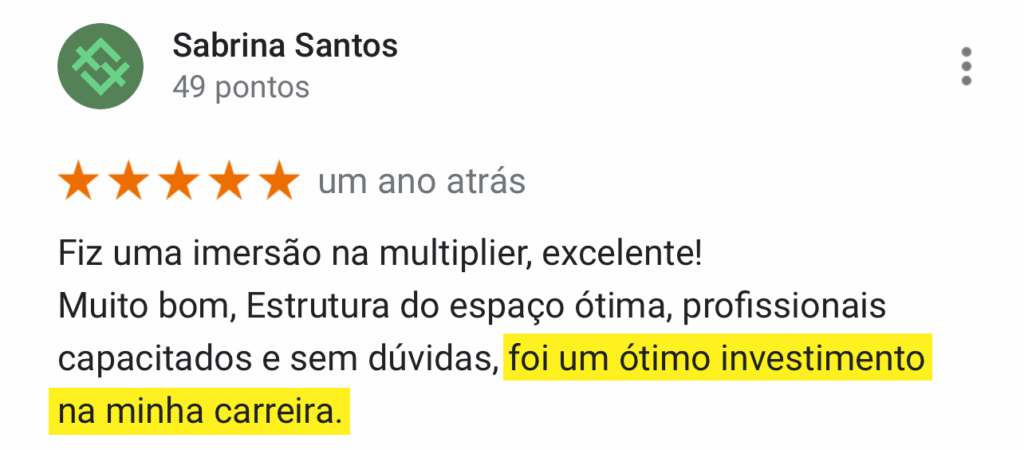1024x450 pixels.
Task: Open the reviewer name Sabrina Santos
Action: (x=285, y=45)
